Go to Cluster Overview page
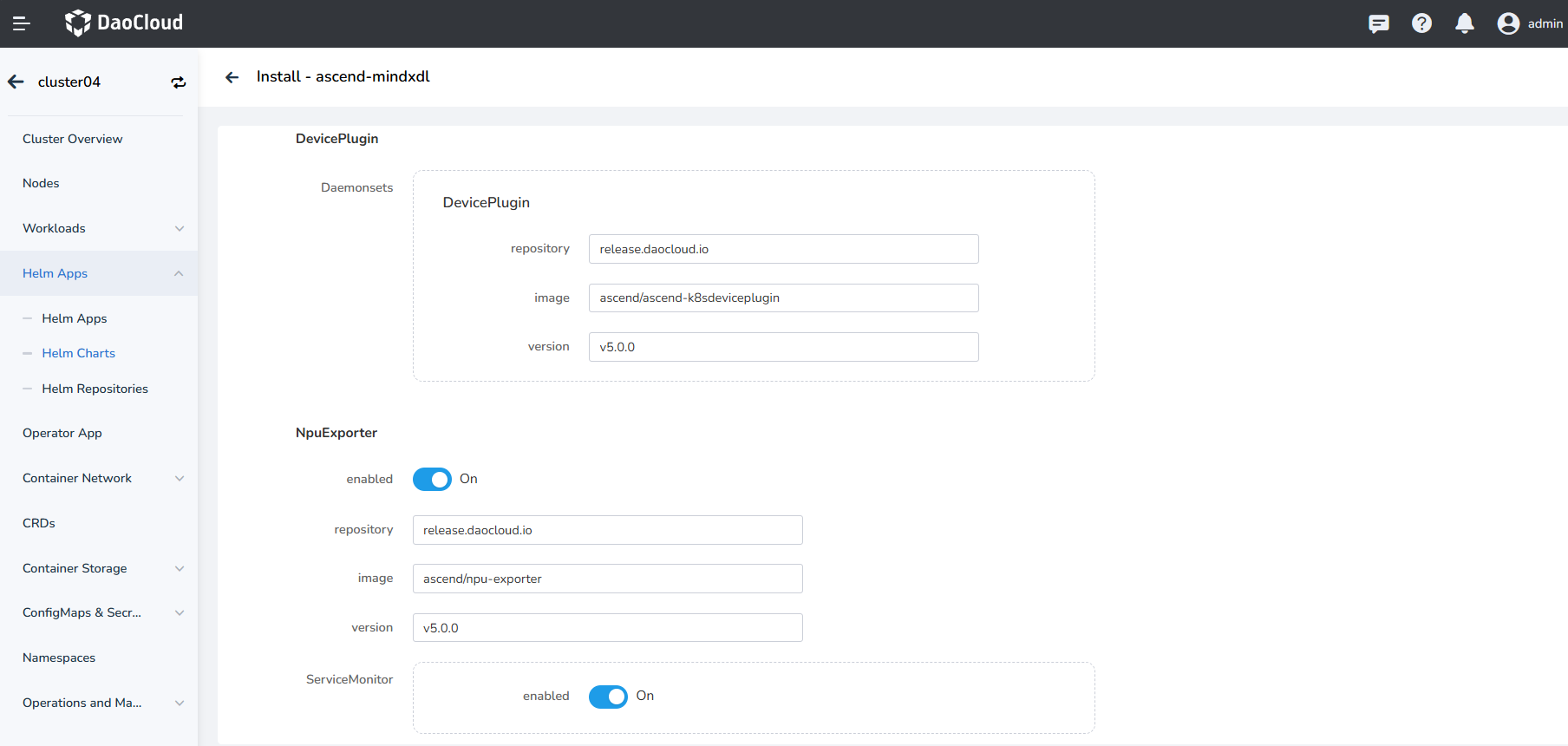Image resolution: width=1568 pixels, height=746 pixels. [73, 139]
